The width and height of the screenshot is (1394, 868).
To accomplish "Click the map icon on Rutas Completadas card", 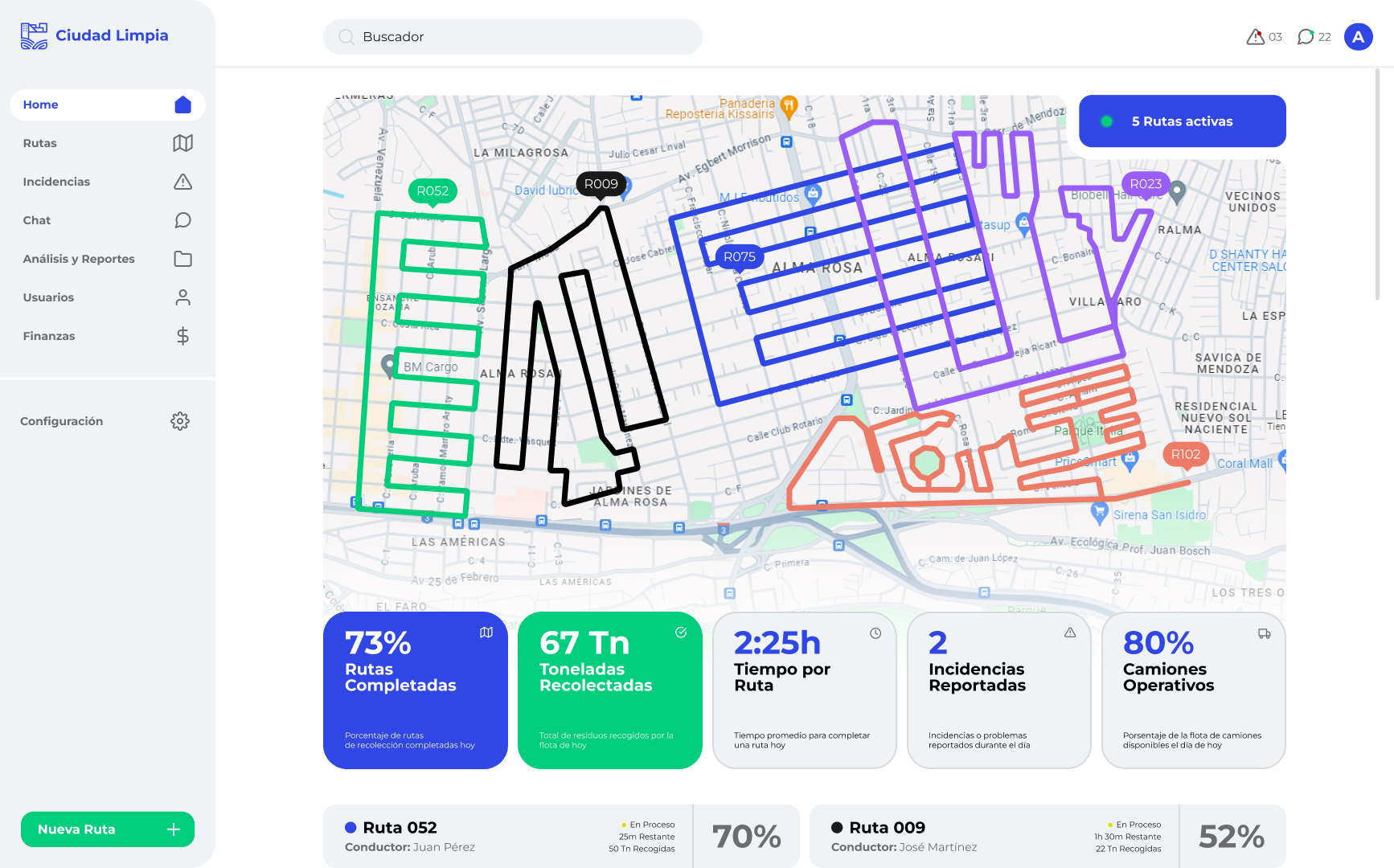I will coord(486,633).
